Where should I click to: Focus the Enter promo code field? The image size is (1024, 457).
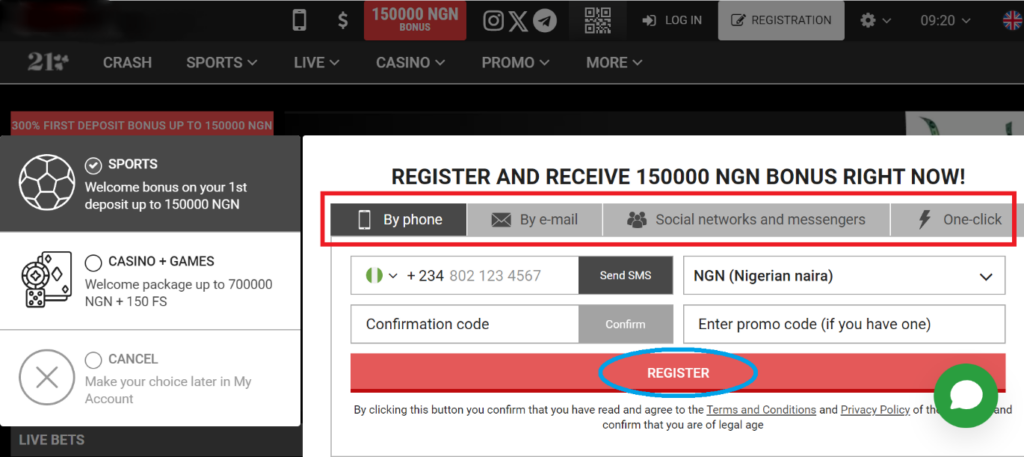click(x=844, y=324)
